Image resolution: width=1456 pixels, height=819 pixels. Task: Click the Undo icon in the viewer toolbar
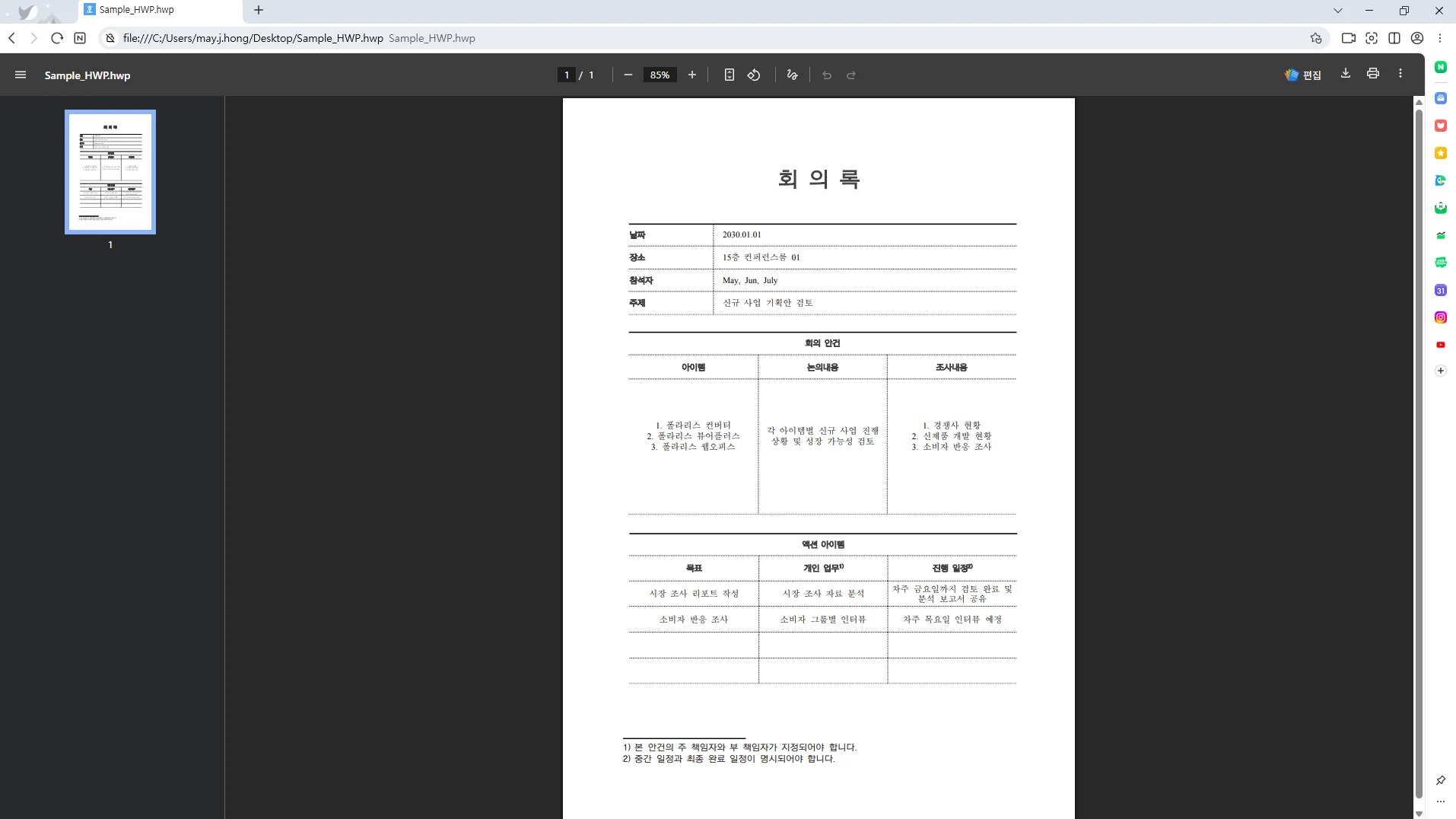(827, 75)
